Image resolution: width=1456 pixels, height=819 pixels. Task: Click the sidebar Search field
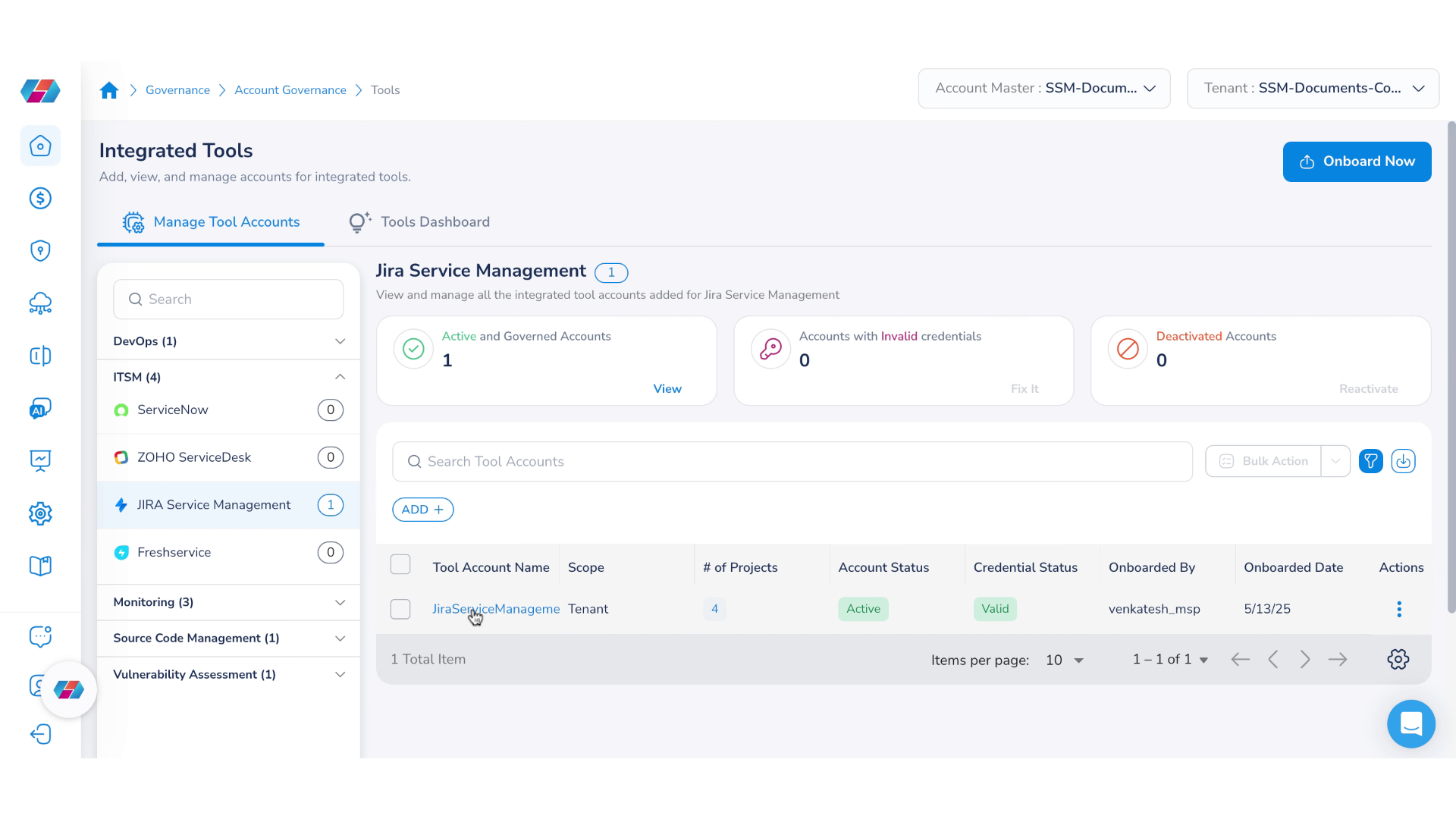point(228,300)
